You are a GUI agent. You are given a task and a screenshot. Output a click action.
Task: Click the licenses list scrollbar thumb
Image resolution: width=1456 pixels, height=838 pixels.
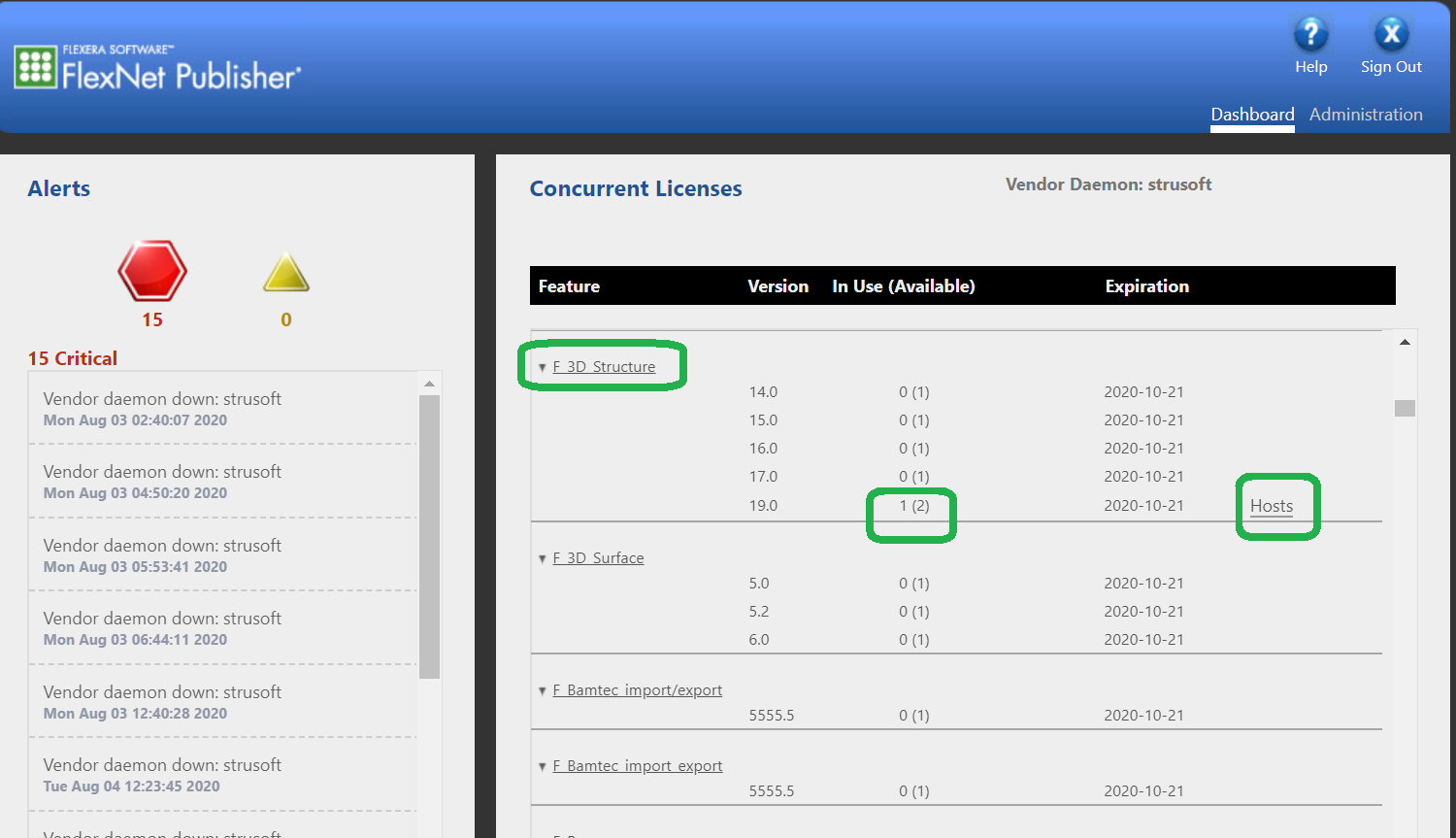[x=1405, y=408]
